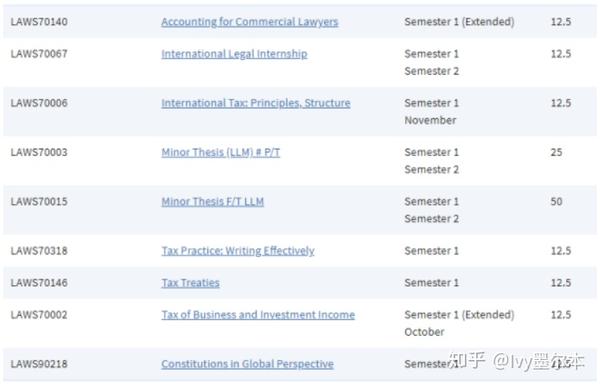Select the LAWS70003 subject code

[x=39, y=153]
